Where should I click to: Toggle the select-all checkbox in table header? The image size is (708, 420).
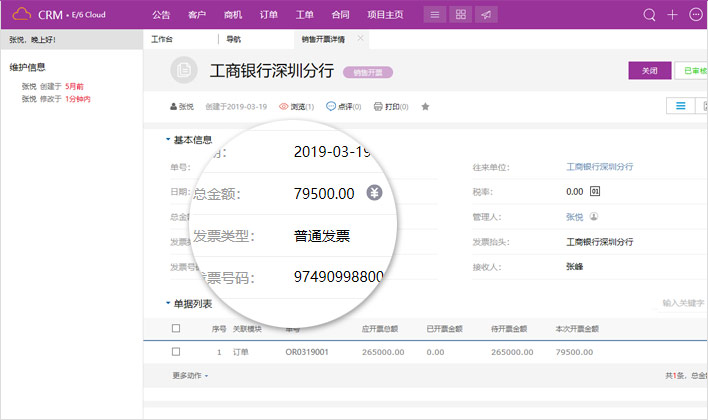click(176, 328)
